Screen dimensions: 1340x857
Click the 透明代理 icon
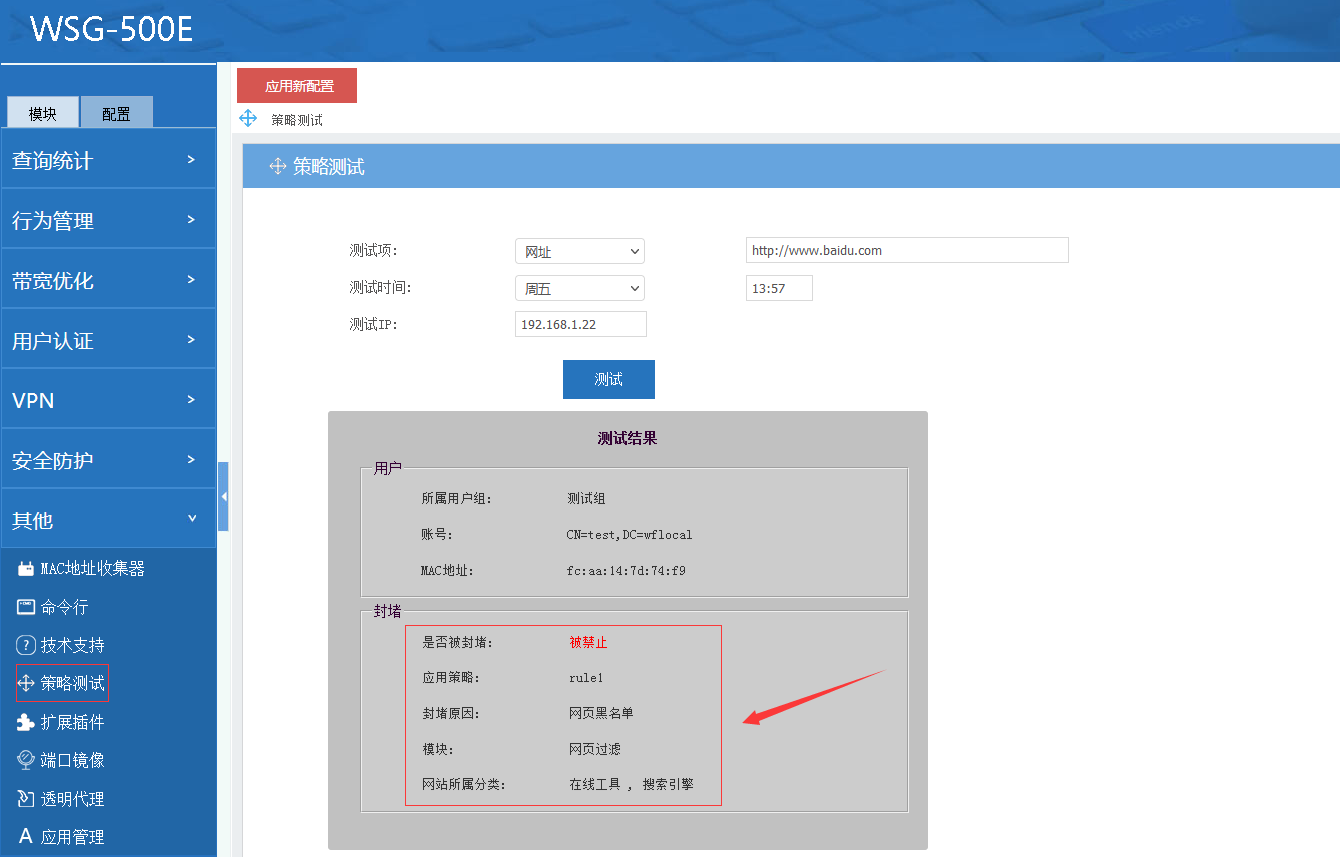pyautogui.click(x=26, y=799)
